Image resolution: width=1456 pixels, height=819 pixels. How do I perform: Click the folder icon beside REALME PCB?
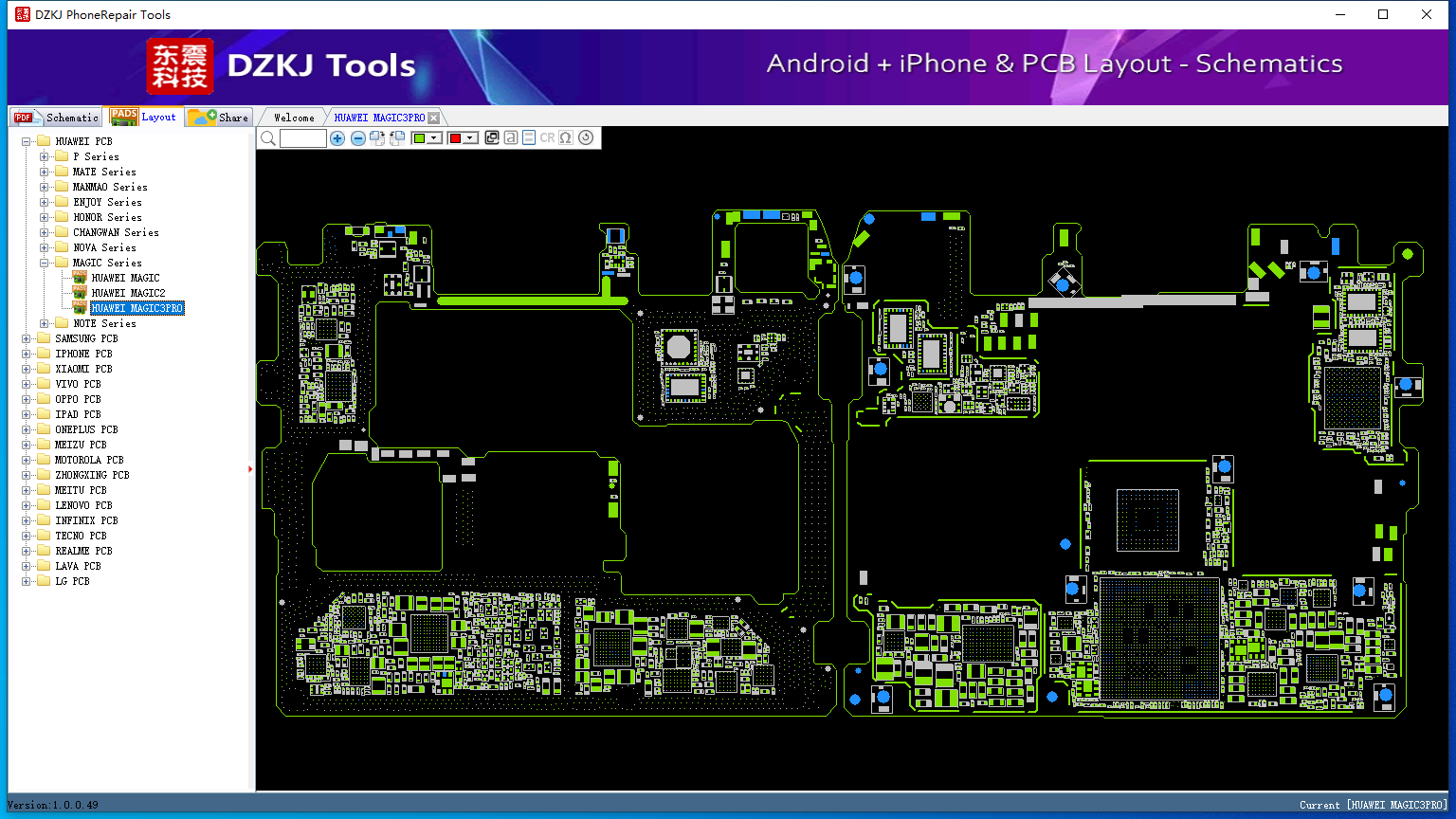click(x=44, y=551)
